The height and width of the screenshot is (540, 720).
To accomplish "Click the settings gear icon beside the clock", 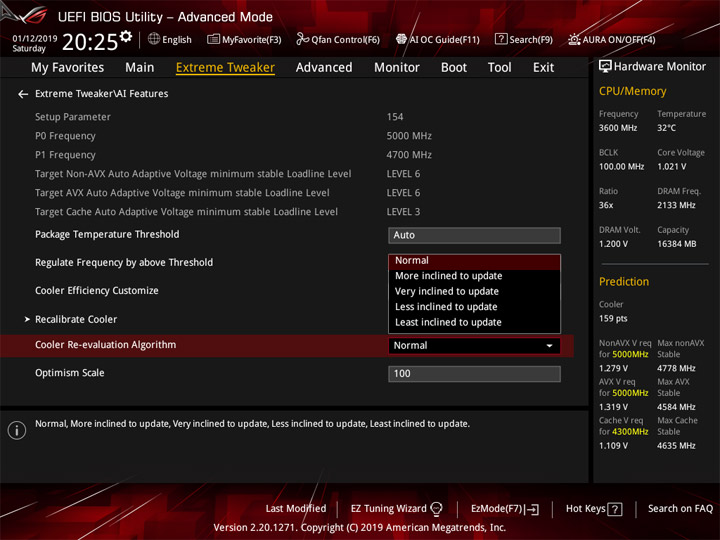I will [126, 36].
